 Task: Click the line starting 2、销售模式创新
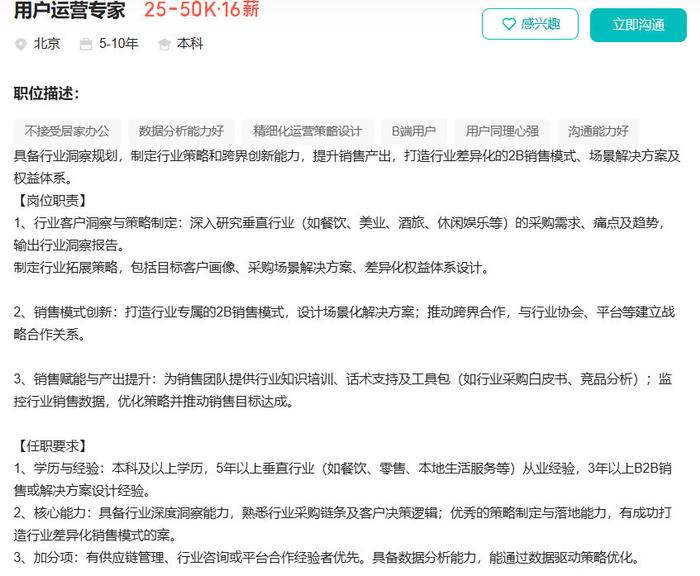pos(344,312)
